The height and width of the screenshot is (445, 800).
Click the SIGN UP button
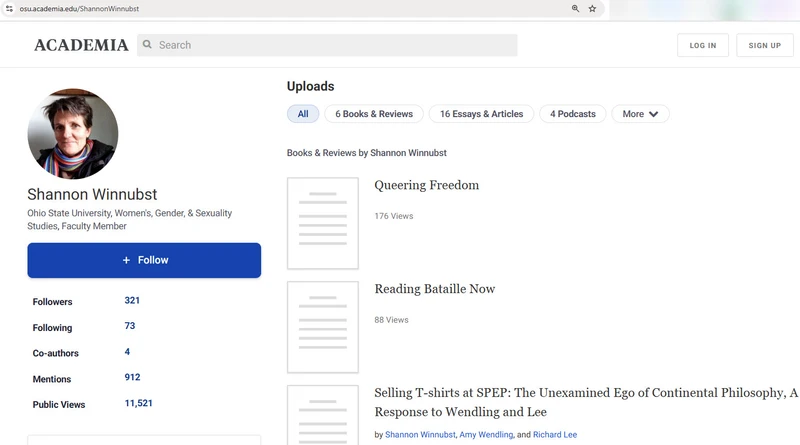click(x=765, y=45)
